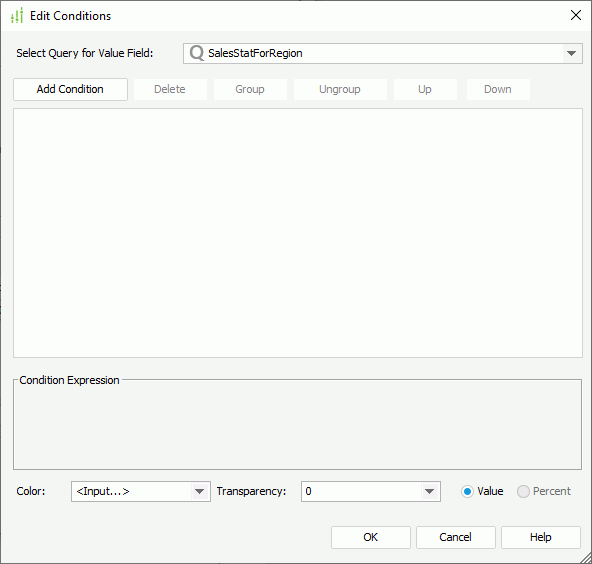This screenshot has width=592, height=564.
Task: Click the Ungroup button
Action: coord(340,89)
